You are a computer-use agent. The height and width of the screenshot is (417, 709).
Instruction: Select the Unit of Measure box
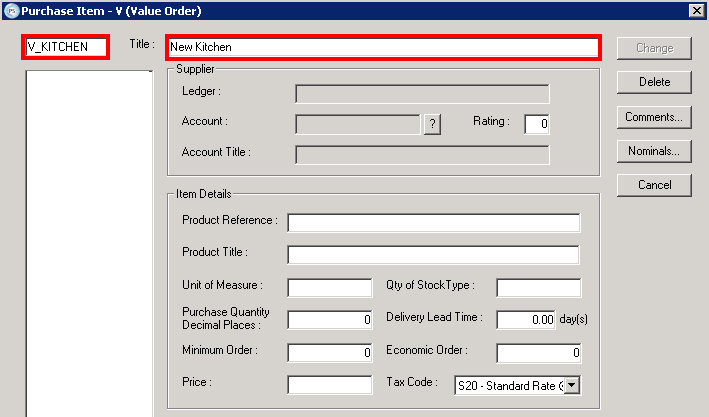pos(329,288)
